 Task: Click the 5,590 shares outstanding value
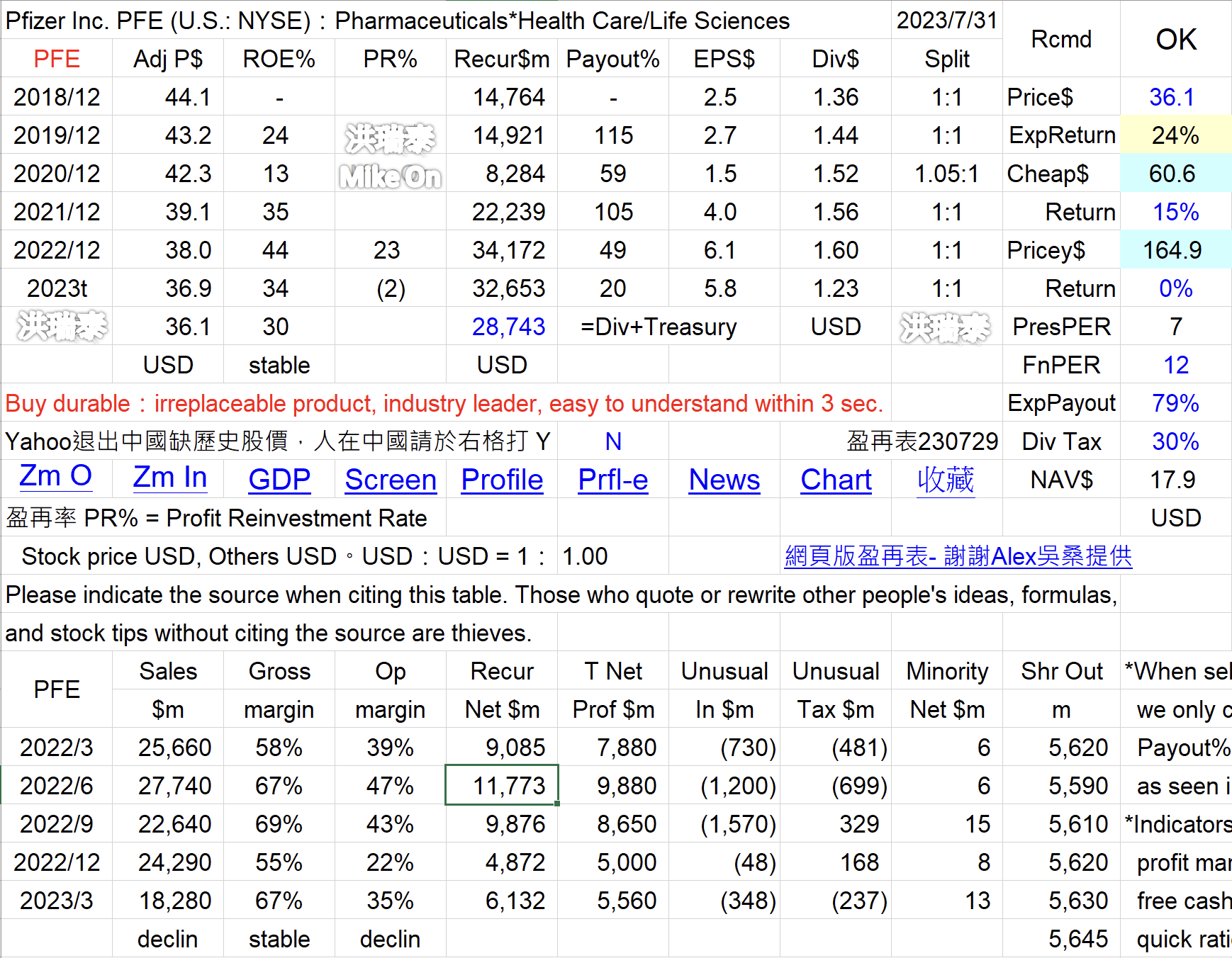pos(1061,786)
